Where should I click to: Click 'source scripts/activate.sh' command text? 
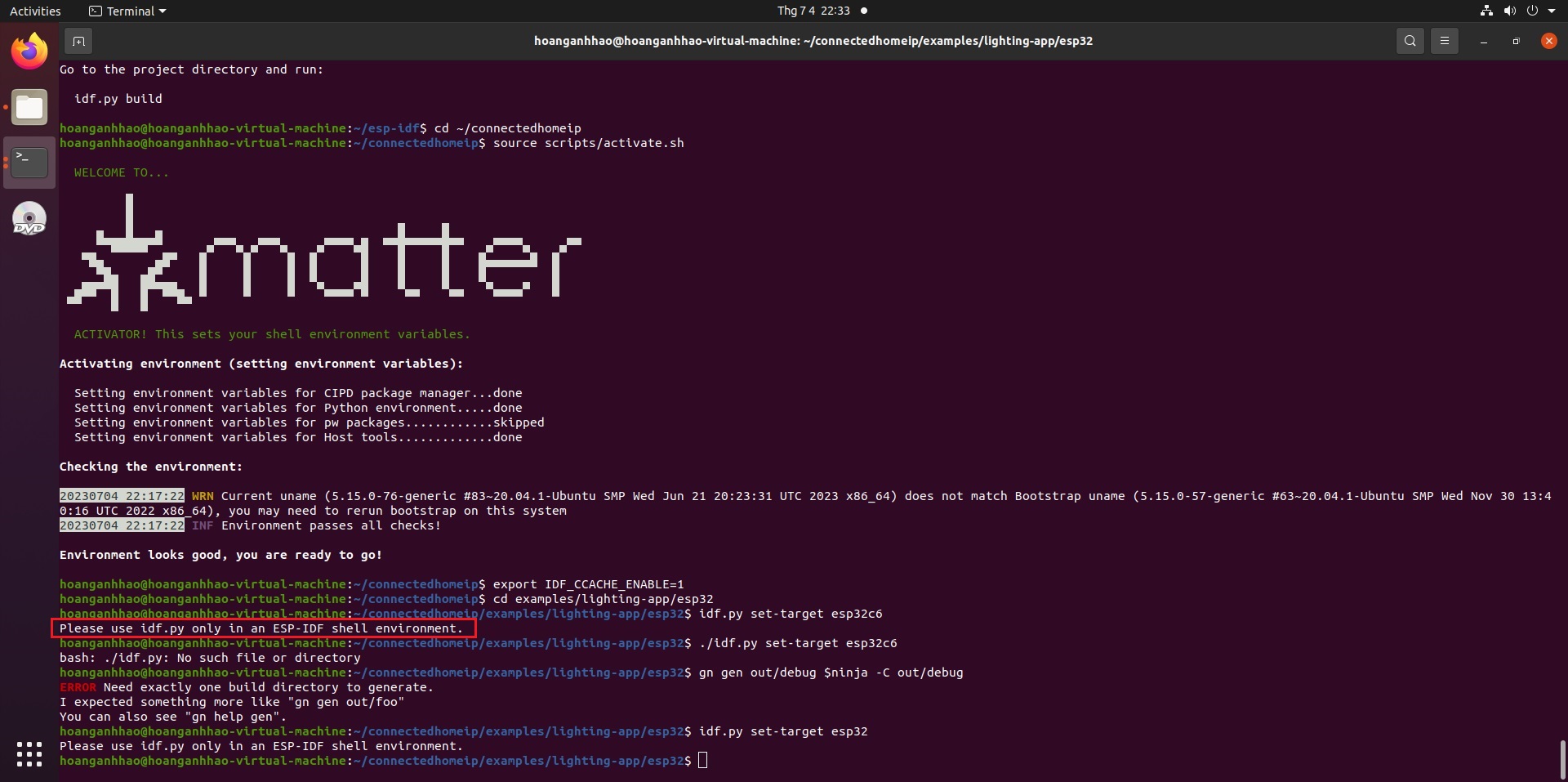pyautogui.click(x=588, y=143)
